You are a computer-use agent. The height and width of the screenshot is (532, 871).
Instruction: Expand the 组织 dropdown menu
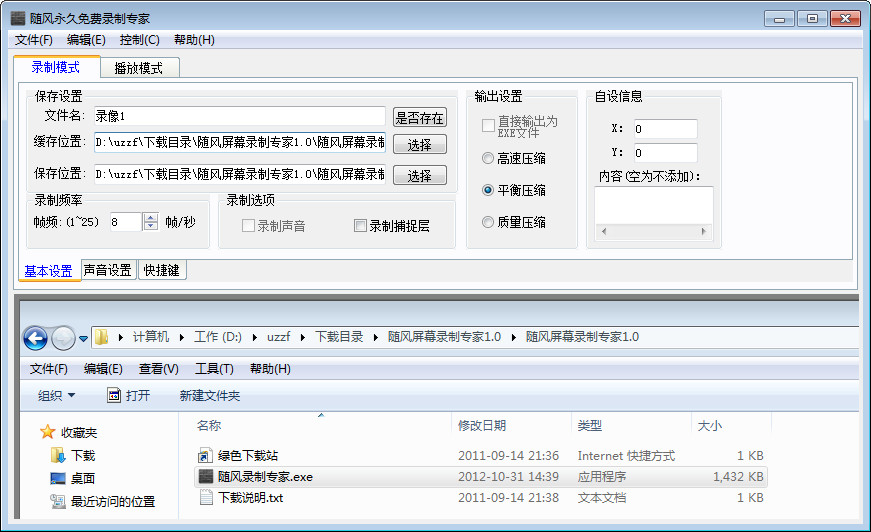57,395
